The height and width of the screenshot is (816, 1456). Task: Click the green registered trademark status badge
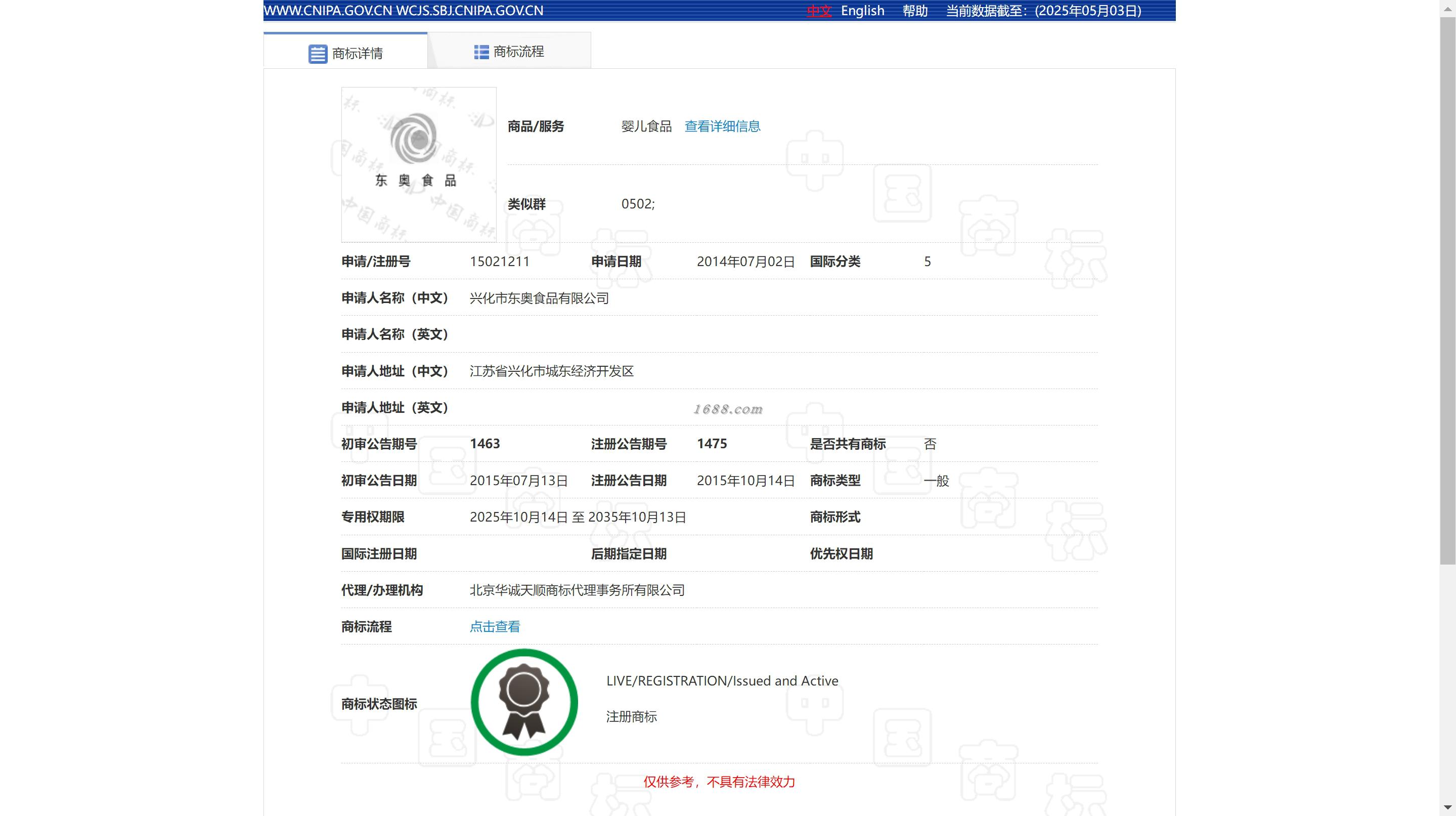click(x=524, y=702)
